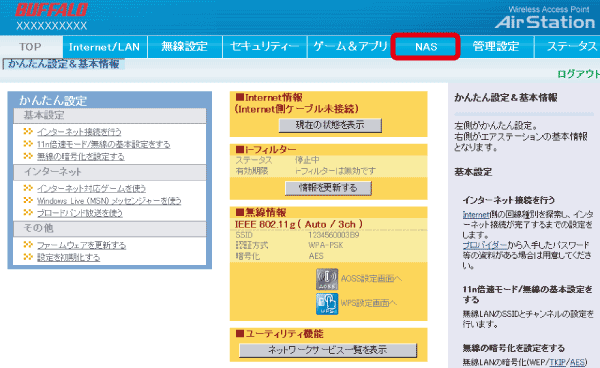
Task: Open インターネット接続を行う link
Action: point(79,132)
